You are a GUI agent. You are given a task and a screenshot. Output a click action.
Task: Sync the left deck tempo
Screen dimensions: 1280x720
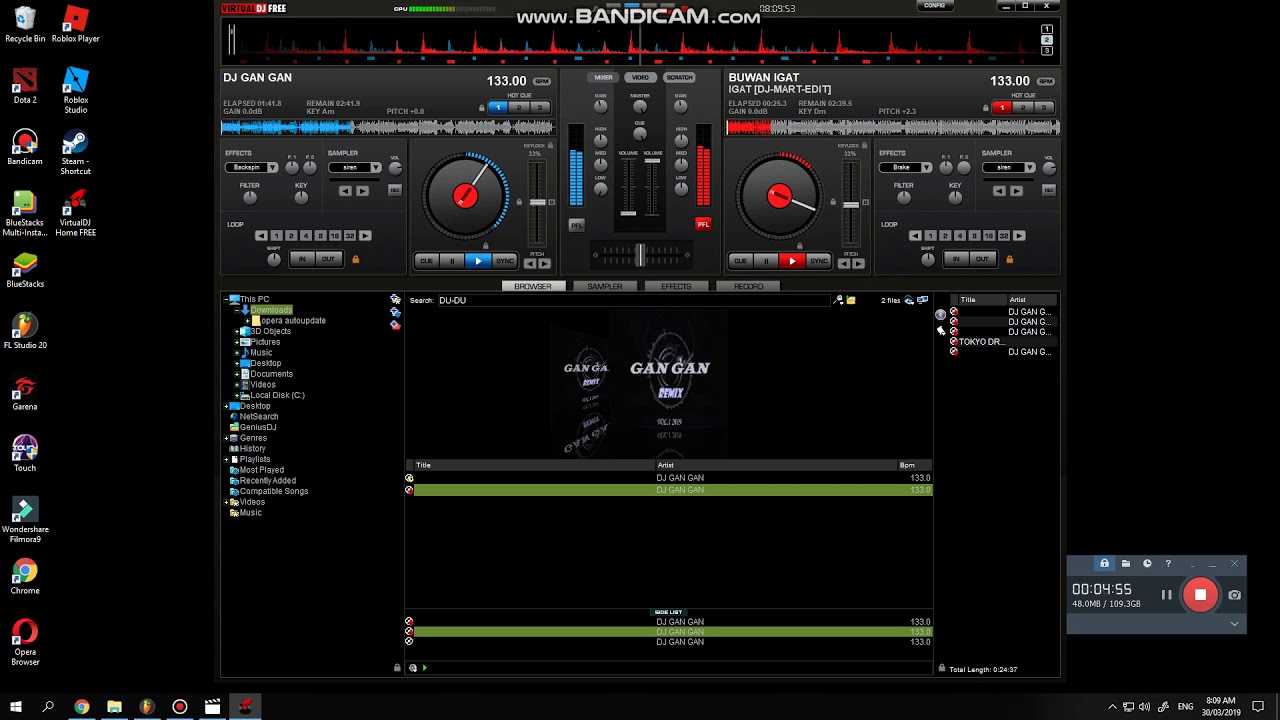tap(504, 261)
